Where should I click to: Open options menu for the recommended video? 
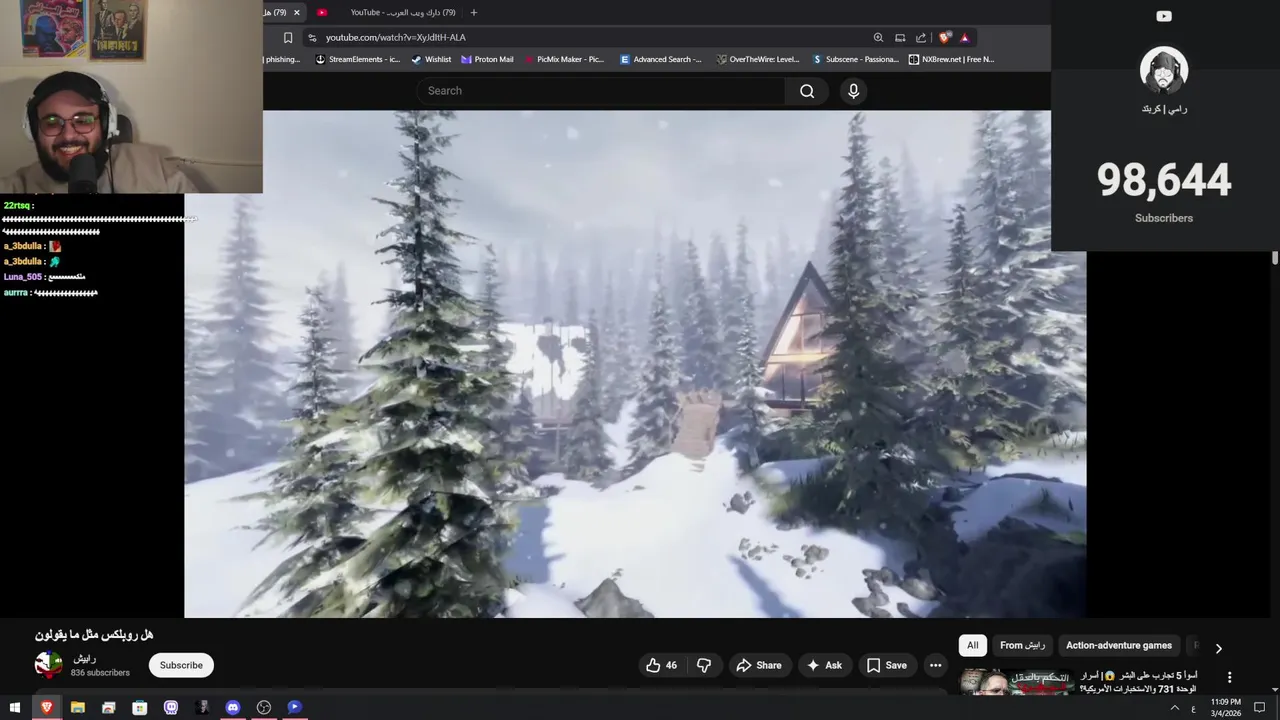pyautogui.click(x=1229, y=677)
